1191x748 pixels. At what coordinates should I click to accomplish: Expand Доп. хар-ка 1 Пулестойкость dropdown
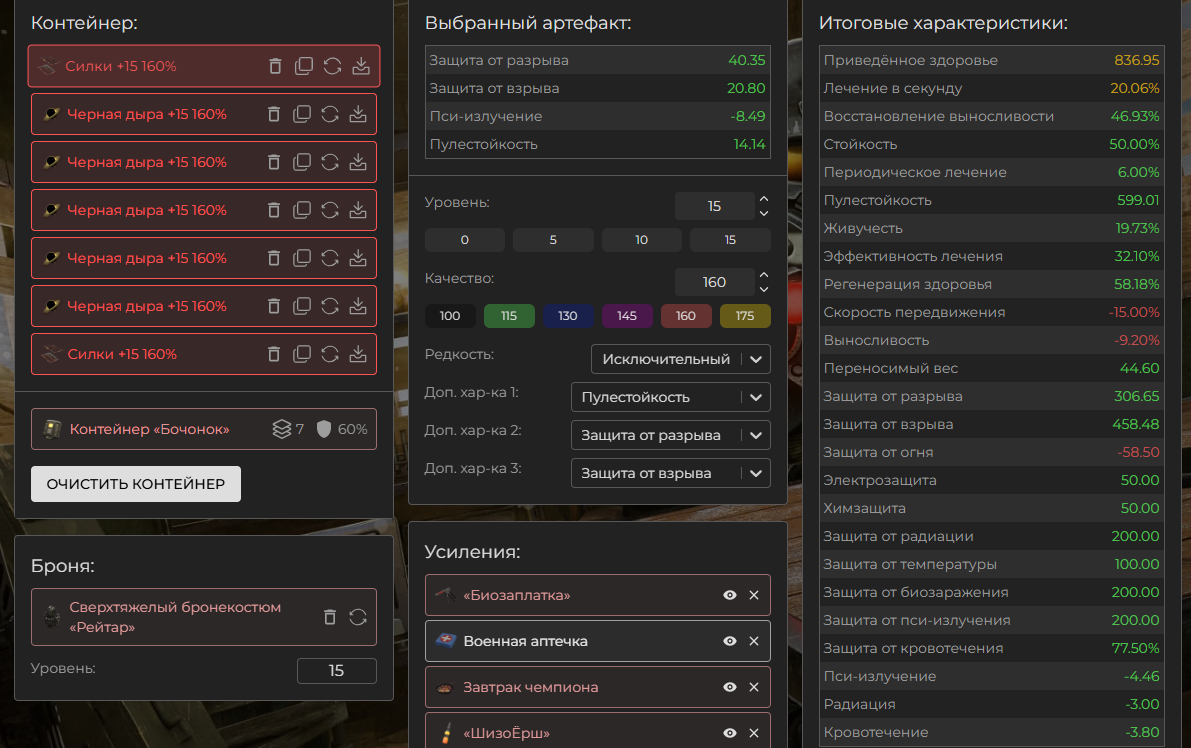pos(670,397)
